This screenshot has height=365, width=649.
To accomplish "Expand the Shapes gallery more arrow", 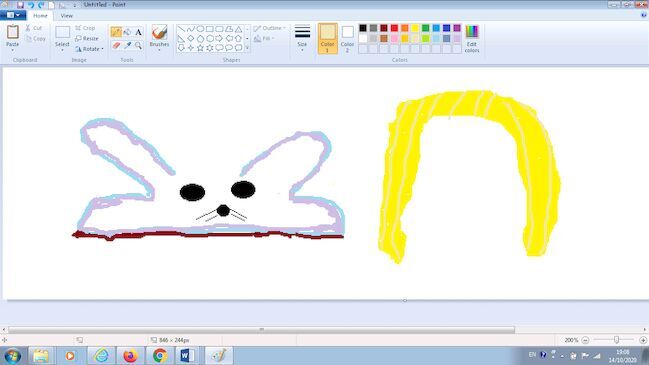I will 247,48.
